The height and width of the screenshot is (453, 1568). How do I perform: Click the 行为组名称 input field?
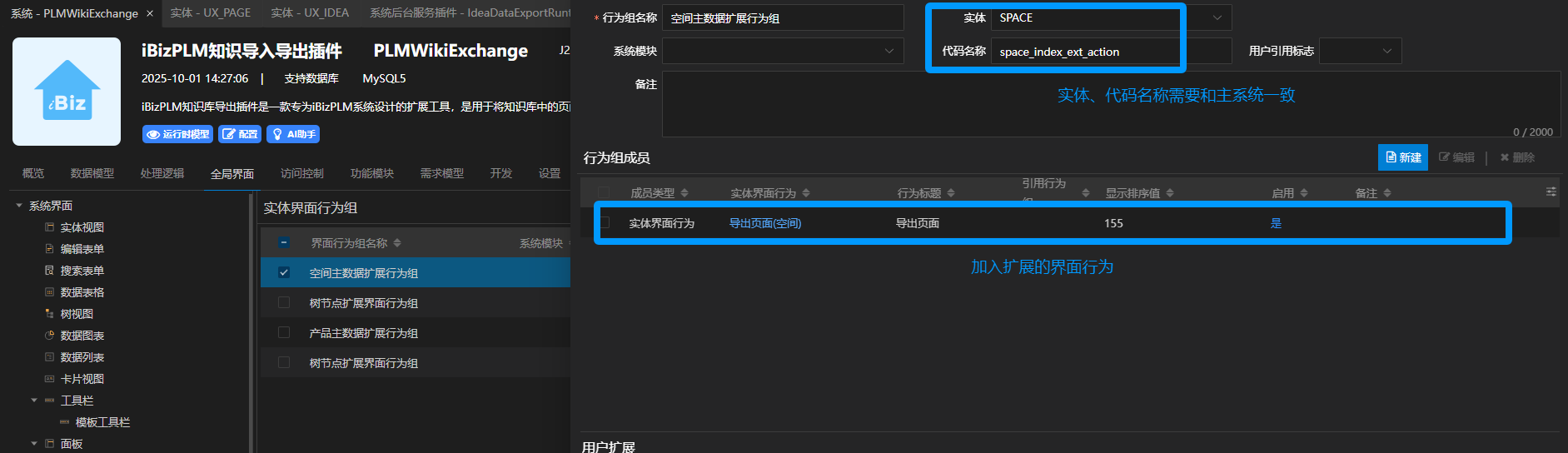783,17
